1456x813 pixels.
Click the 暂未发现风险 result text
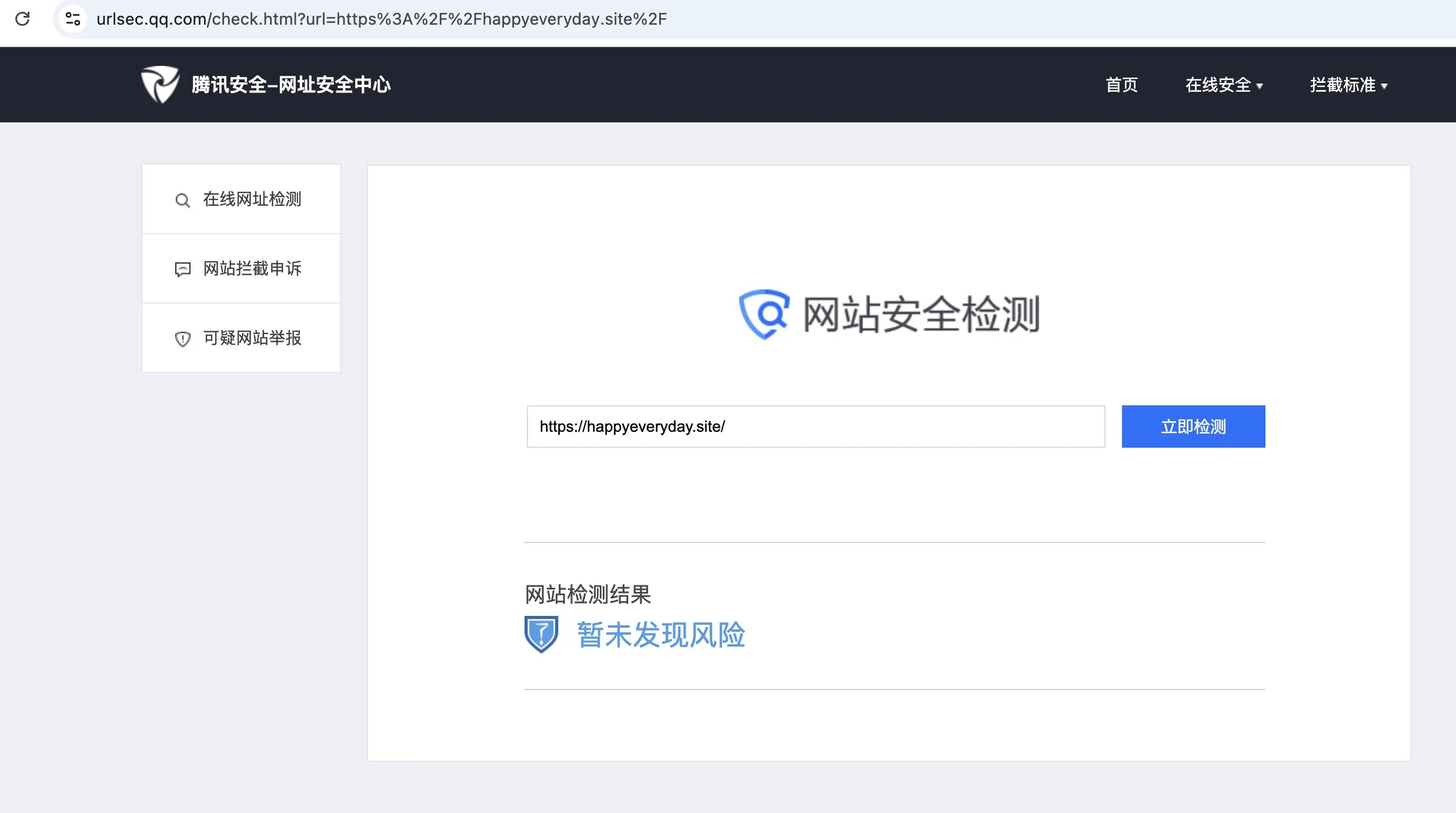tap(660, 635)
